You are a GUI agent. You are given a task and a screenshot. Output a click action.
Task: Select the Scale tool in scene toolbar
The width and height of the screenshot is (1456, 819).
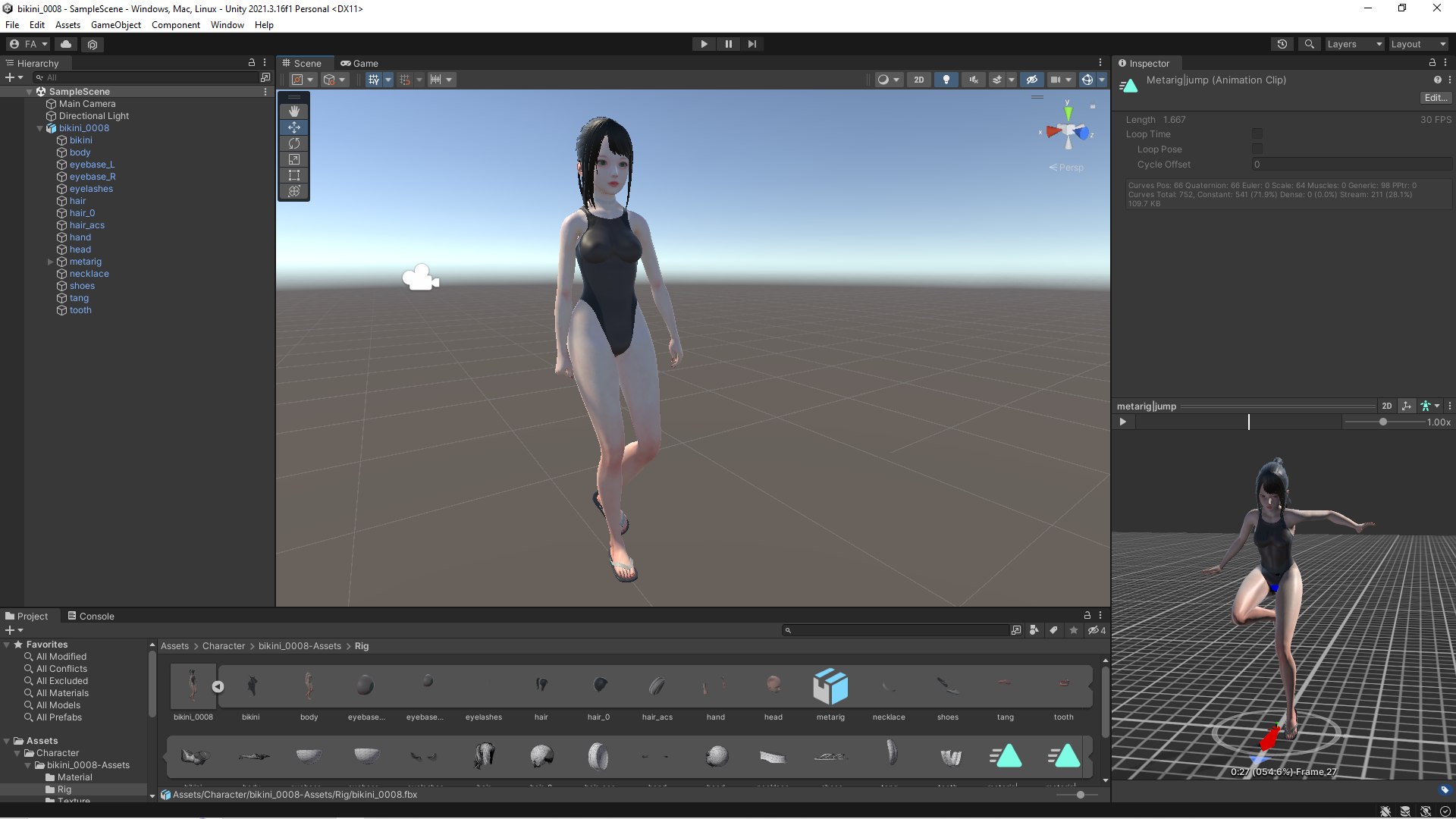point(294,159)
